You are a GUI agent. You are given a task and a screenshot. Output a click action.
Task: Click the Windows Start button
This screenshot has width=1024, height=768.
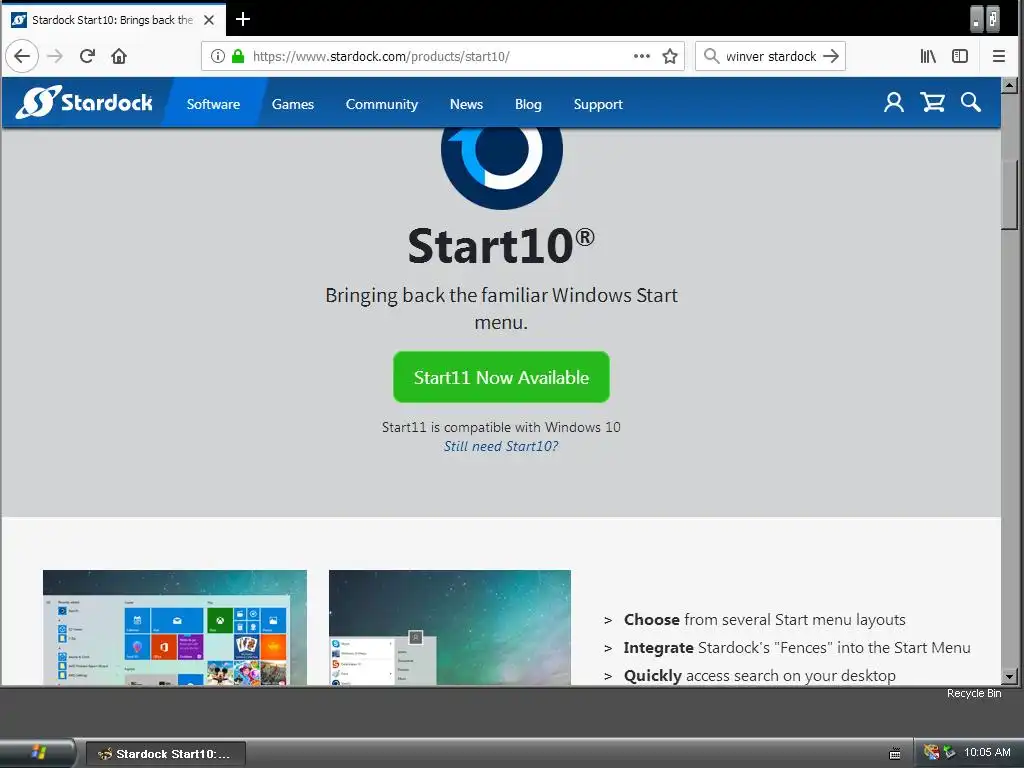37,753
